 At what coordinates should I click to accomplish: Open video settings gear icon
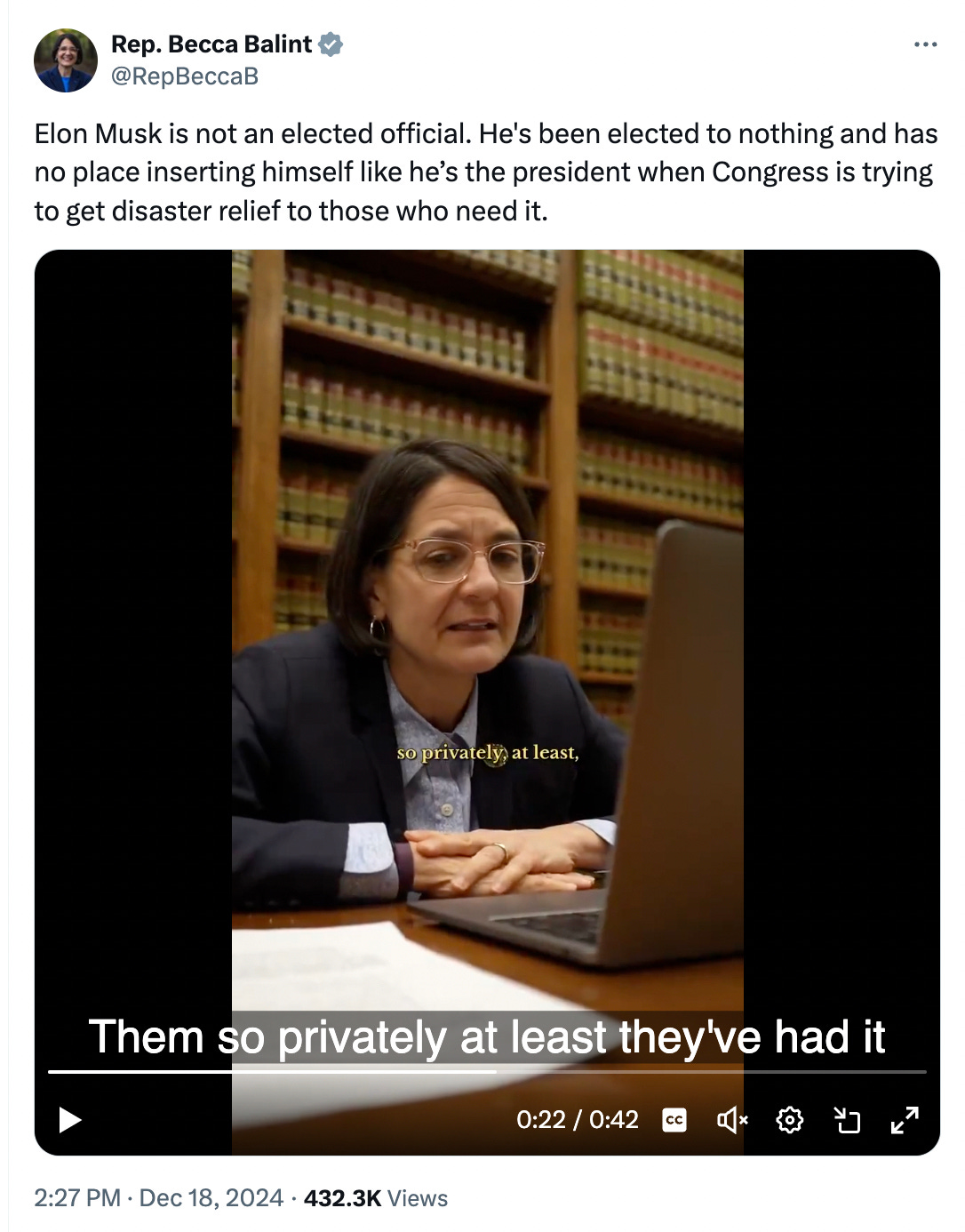pyautogui.click(x=790, y=1120)
